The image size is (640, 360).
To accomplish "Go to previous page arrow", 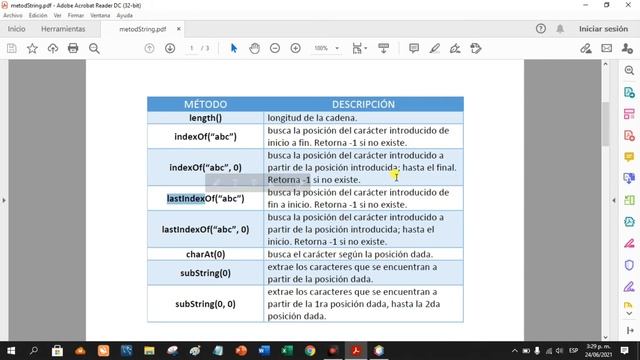I will tap(149, 49).
